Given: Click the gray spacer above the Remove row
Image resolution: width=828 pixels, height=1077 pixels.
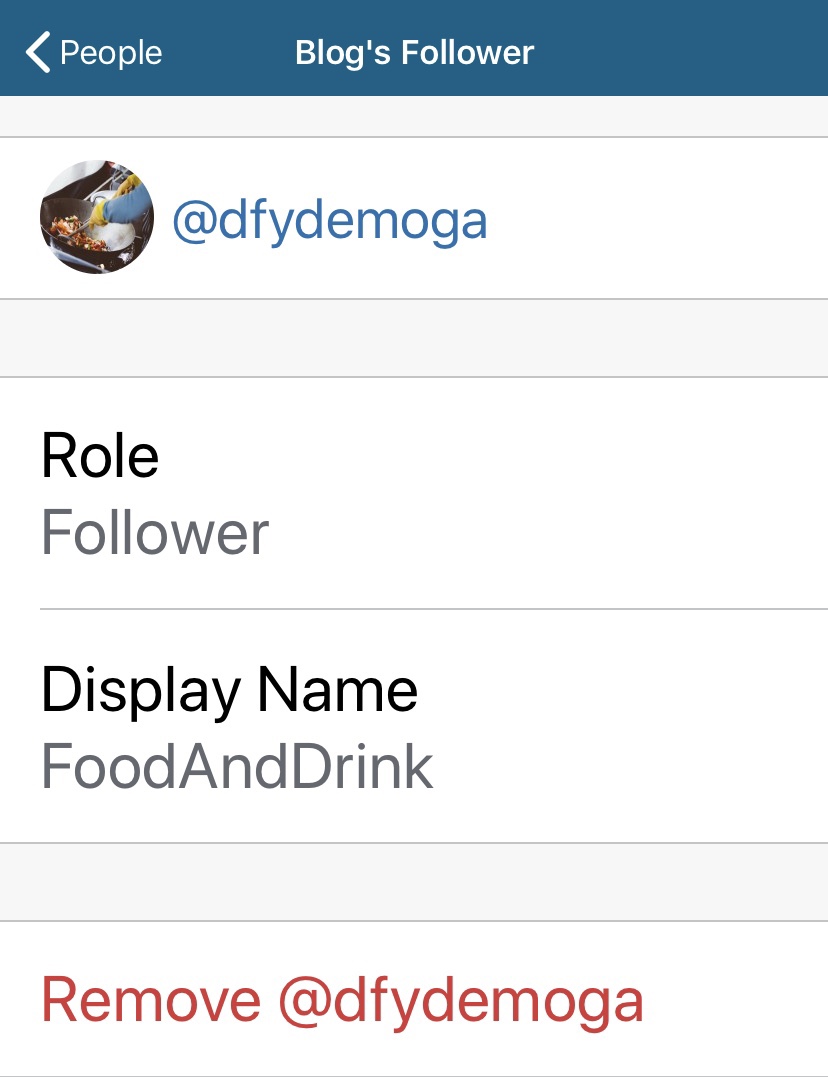Looking at the screenshot, I should [x=414, y=882].
